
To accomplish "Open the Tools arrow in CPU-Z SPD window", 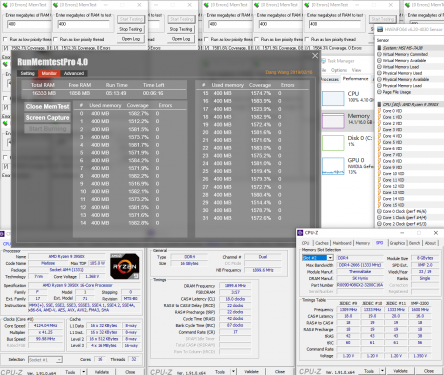I will coord(383,371).
